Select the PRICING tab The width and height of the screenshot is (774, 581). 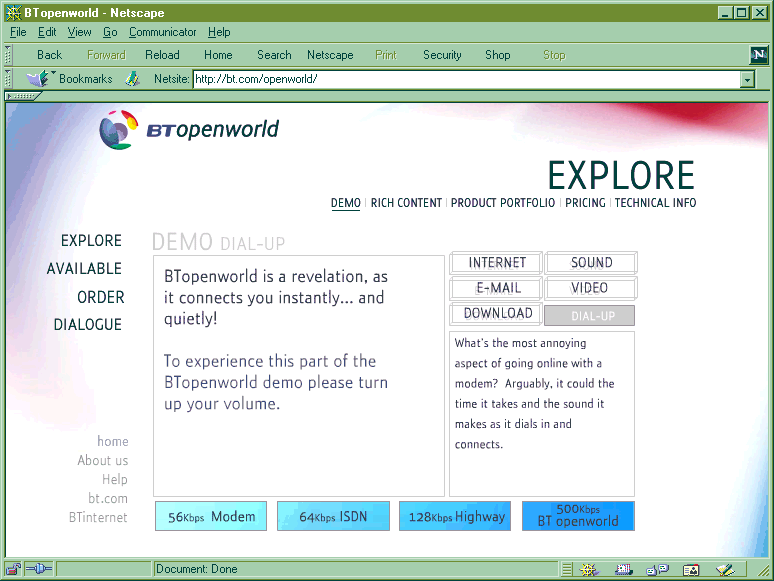[585, 203]
